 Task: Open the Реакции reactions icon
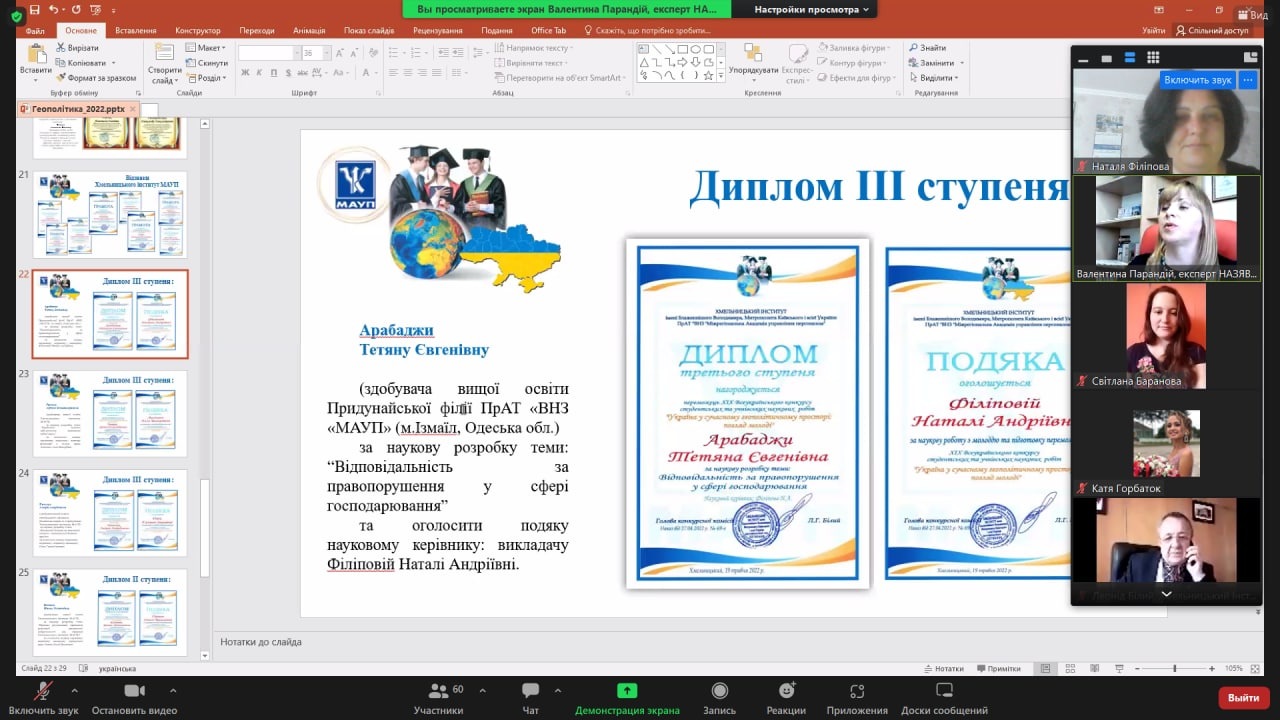tap(786, 691)
